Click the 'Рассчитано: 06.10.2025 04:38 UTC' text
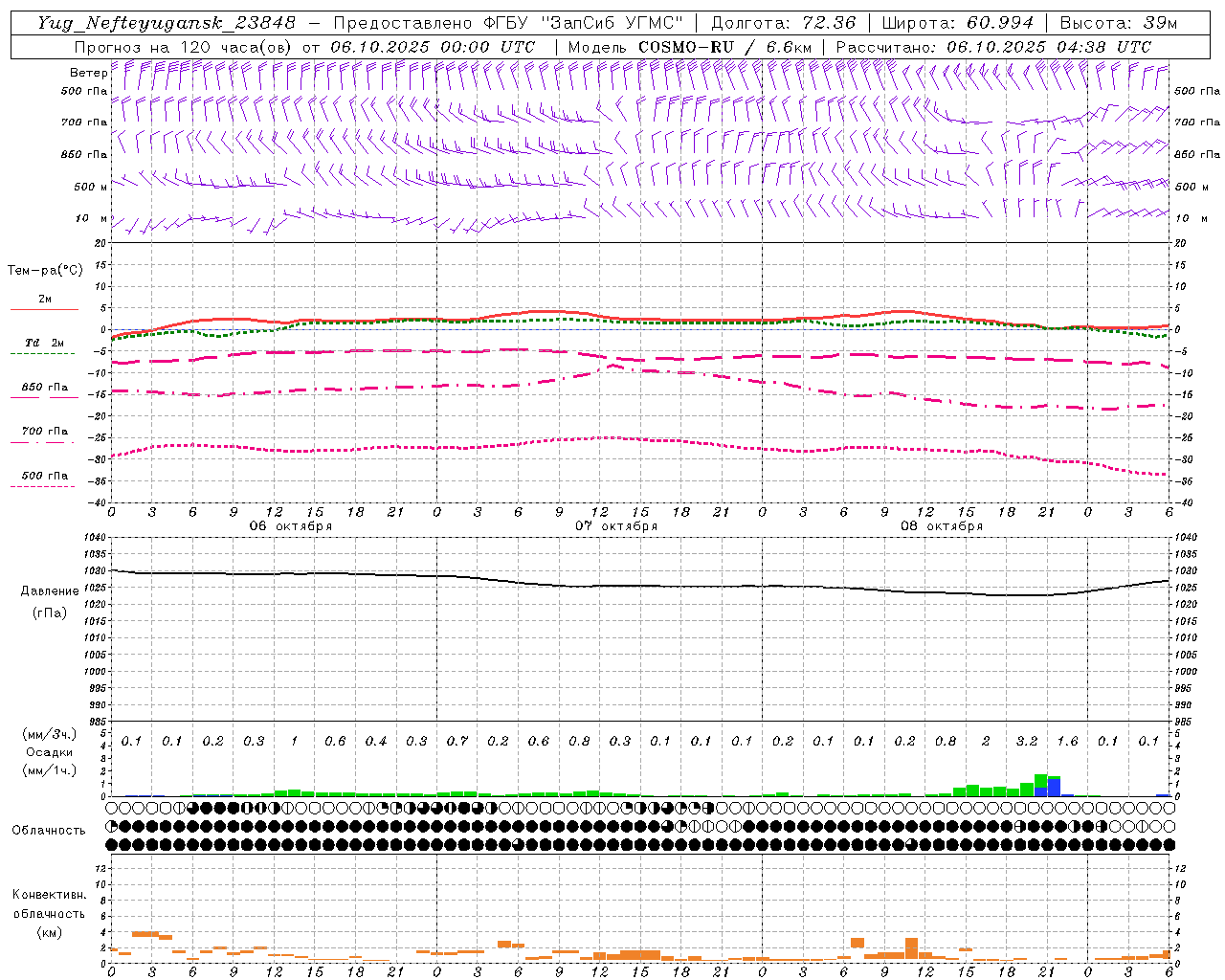 click(994, 47)
